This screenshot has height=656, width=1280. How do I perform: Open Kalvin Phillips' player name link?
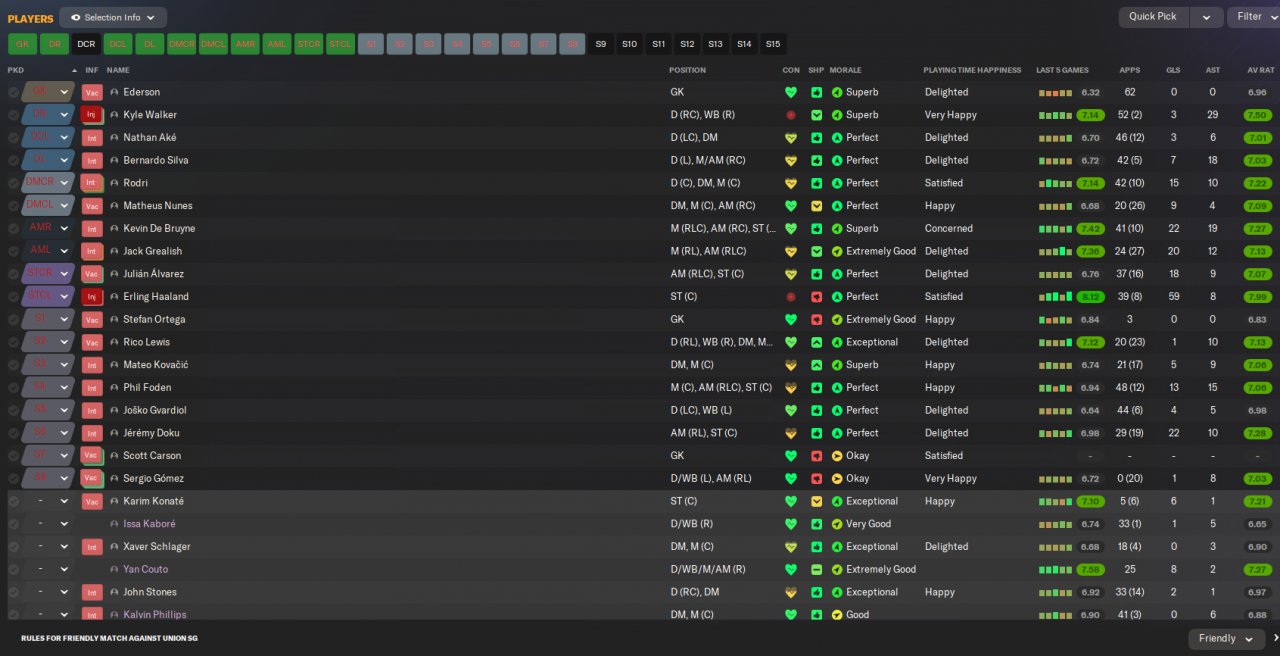(155, 615)
